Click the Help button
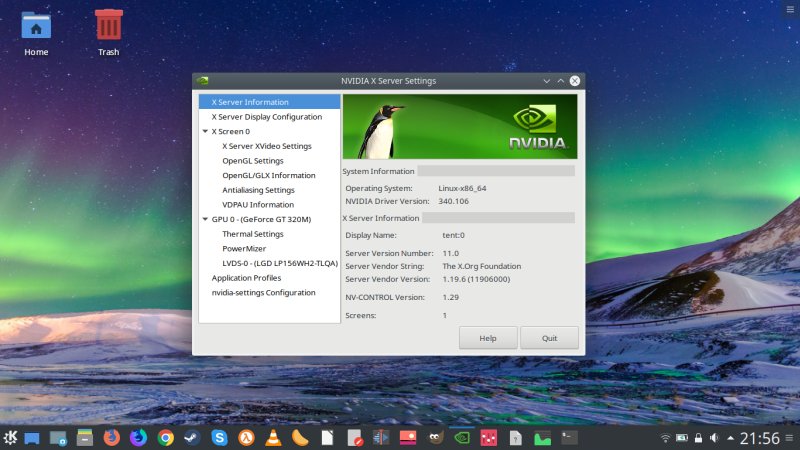This screenshot has width=800, height=450. (x=488, y=338)
